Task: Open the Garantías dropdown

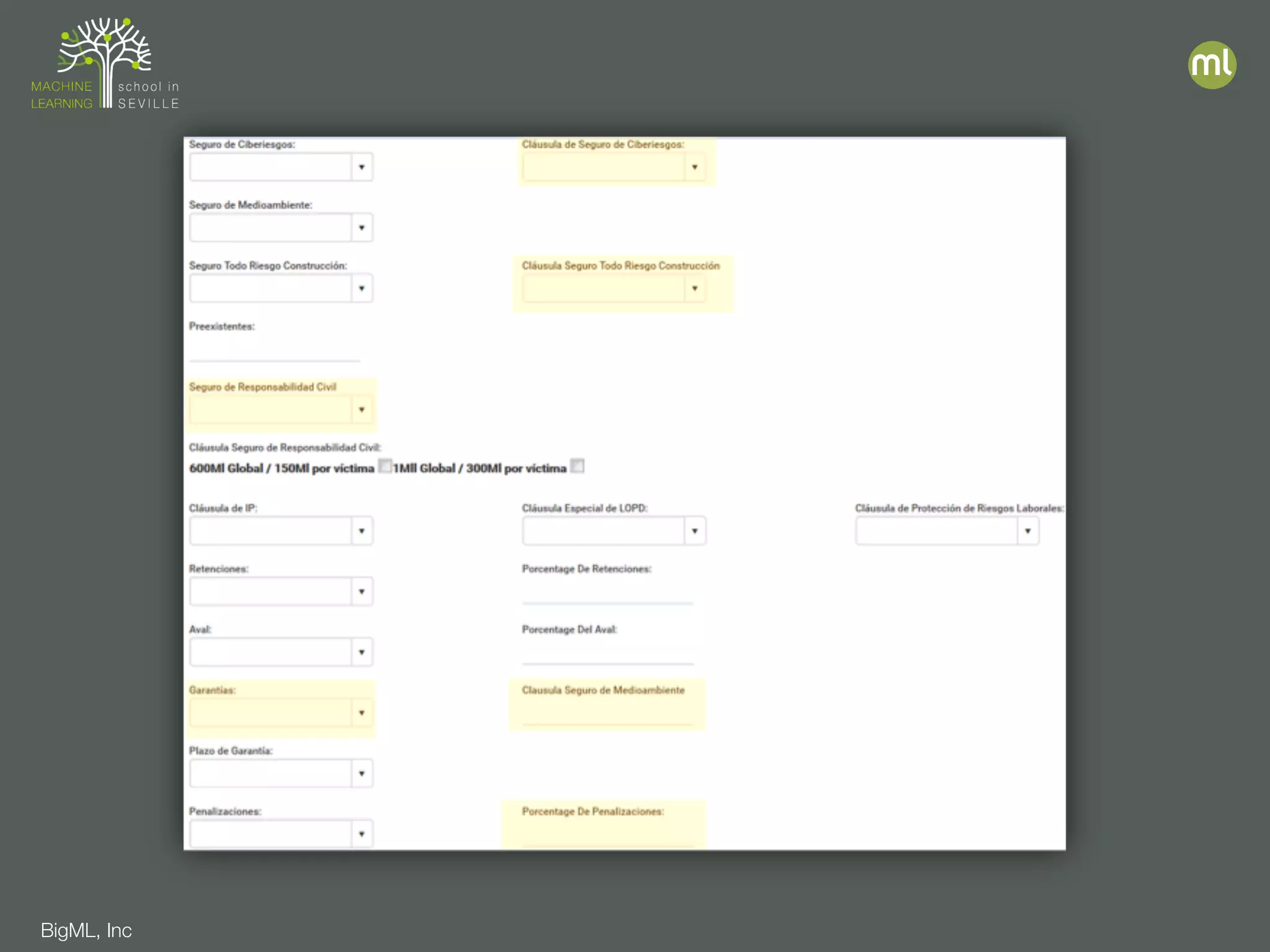Action: point(362,713)
